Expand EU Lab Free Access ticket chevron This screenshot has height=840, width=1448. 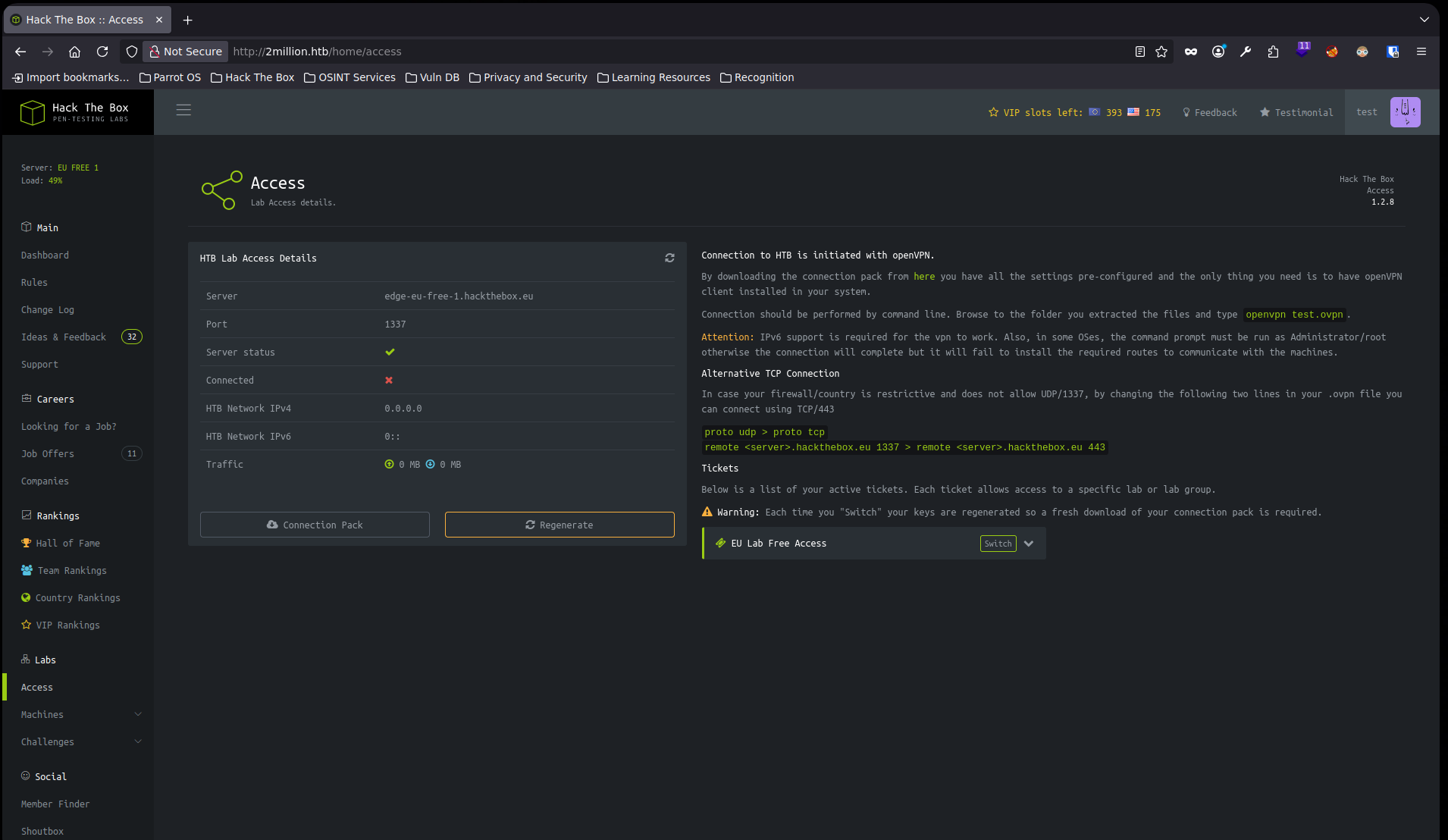point(1029,544)
